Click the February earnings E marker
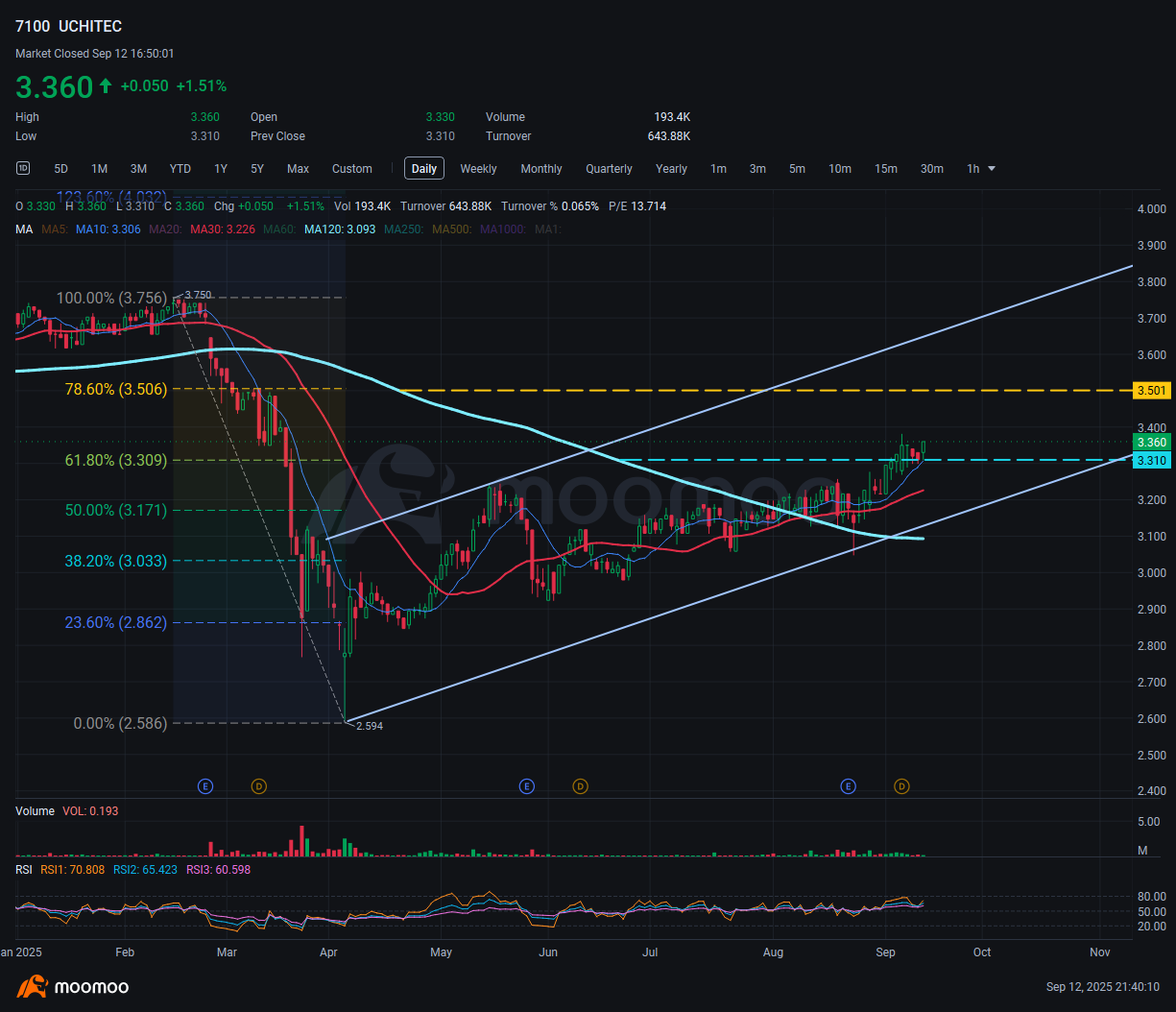1176x1012 pixels. 204,786
